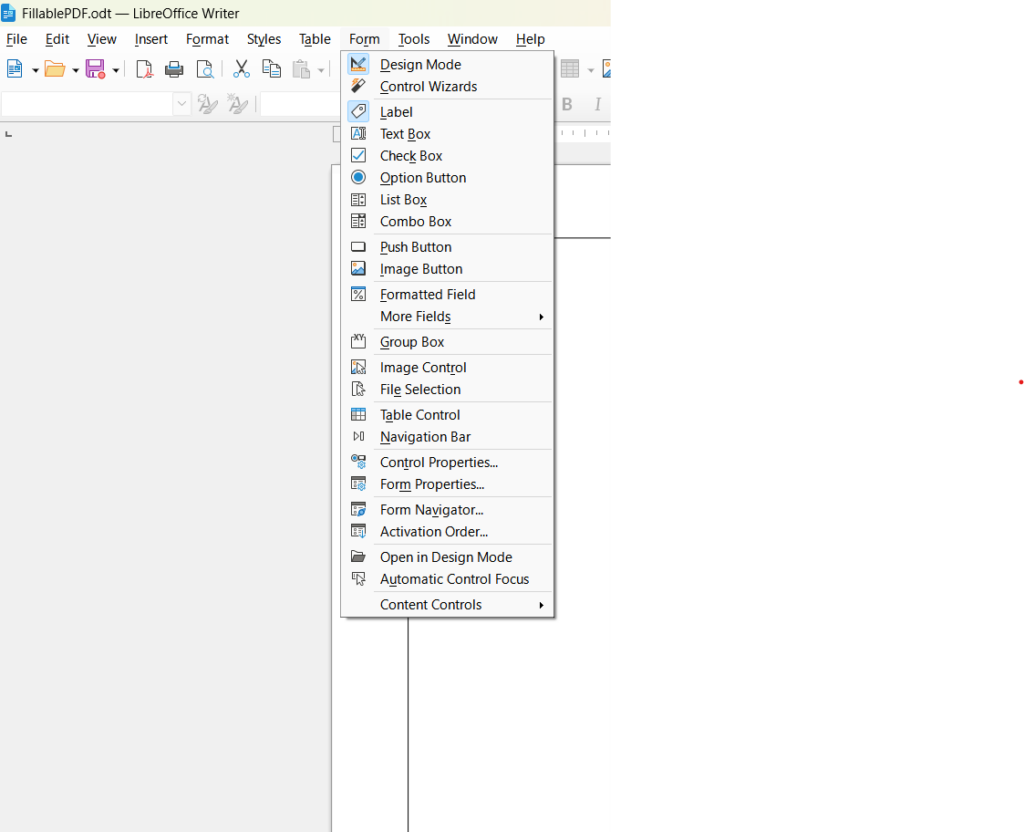Toggle Design Mode in the Form menu
The width and height of the screenshot is (1024, 832).
tap(449, 65)
